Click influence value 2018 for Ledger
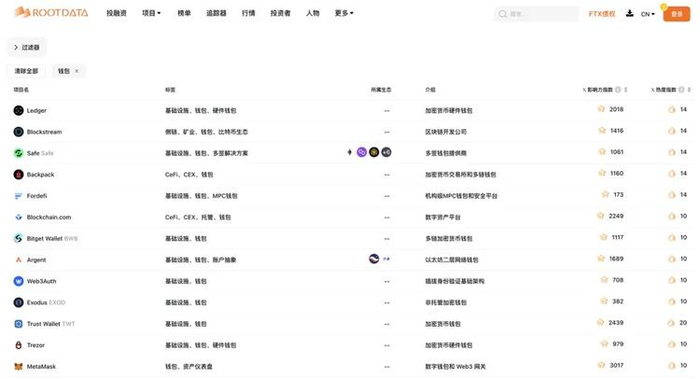The image size is (700, 379). (616, 109)
